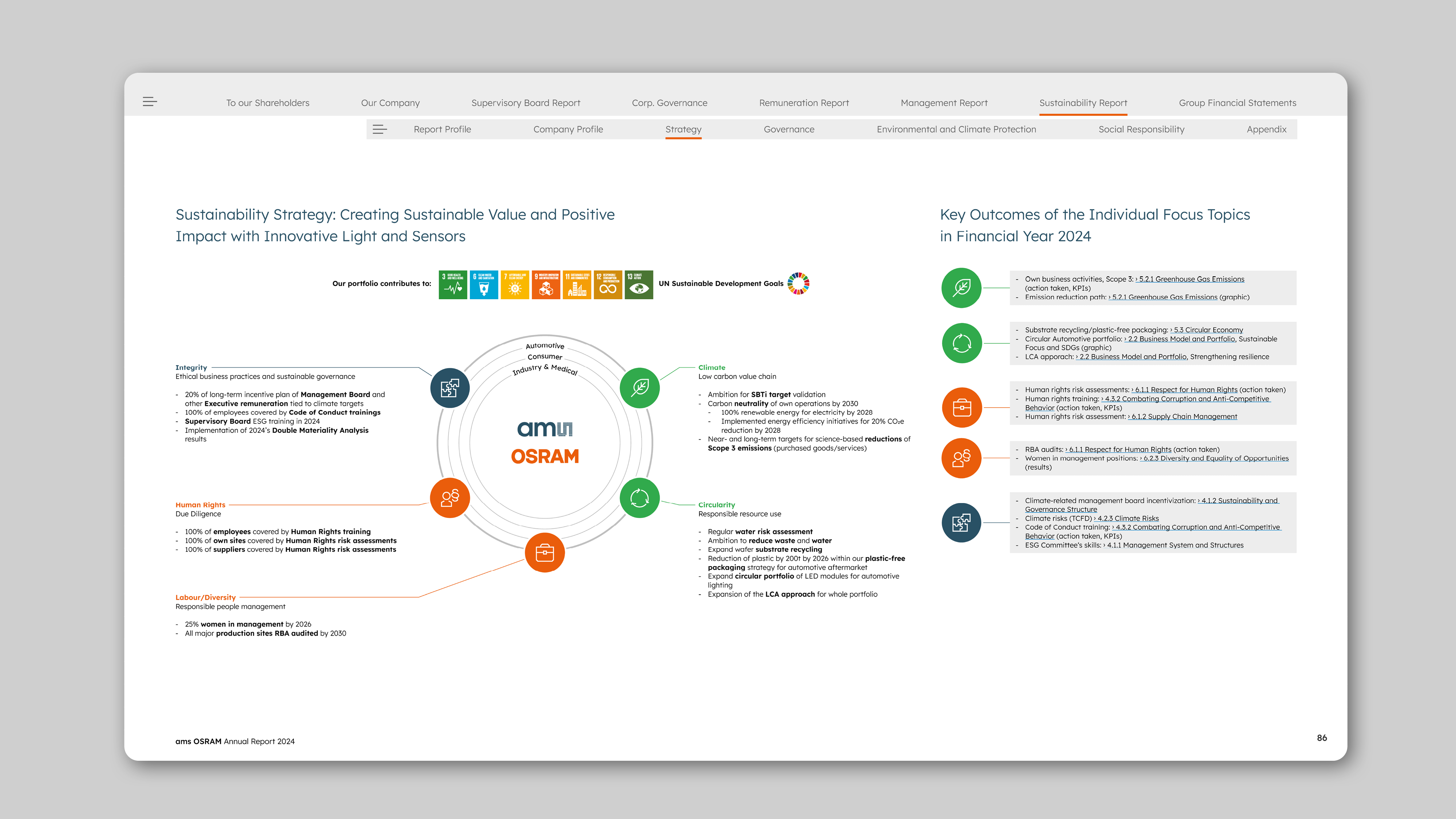Screen dimensions: 1456x819
Task: Open 6.2.3 Diversity and Equality of Opportunities link
Action: (x=1214, y=458)
